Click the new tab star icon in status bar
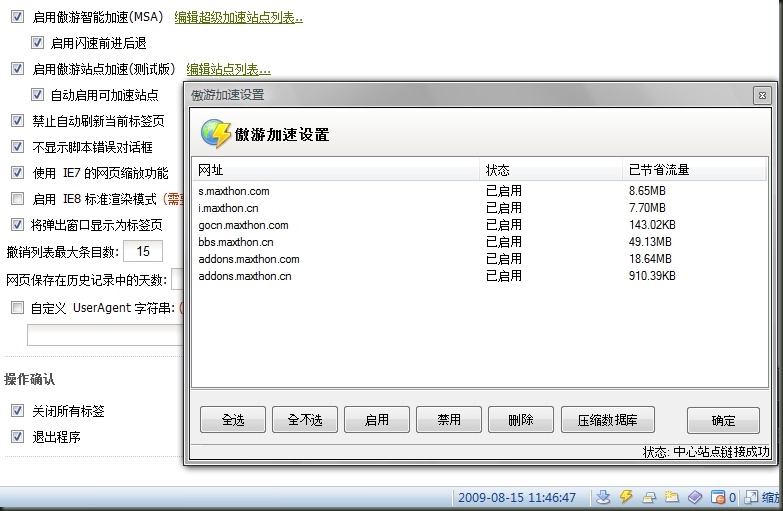The height and width of the screenshot is (511, 783). tap(672, 497)
